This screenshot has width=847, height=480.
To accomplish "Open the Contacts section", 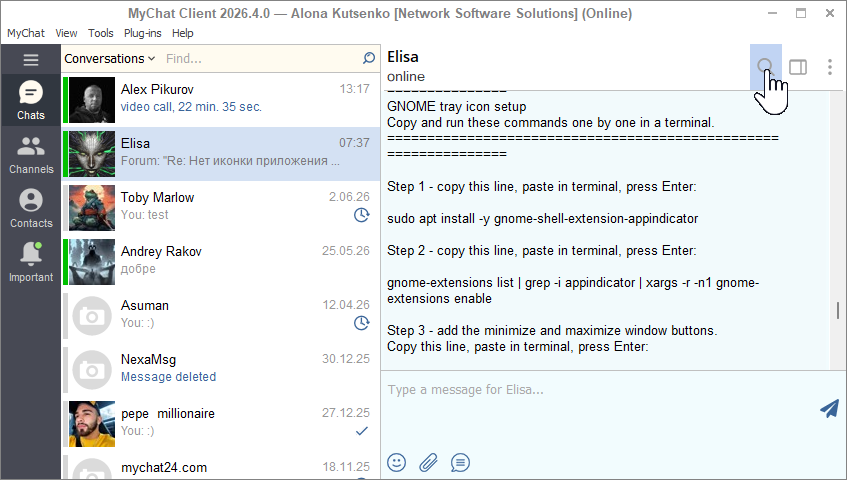I will point(31,208).
